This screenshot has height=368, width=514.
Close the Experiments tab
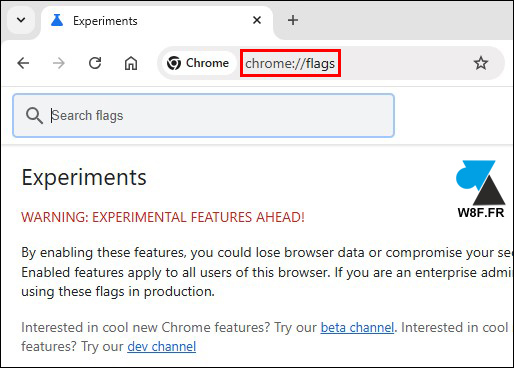[x=257, y=20]
